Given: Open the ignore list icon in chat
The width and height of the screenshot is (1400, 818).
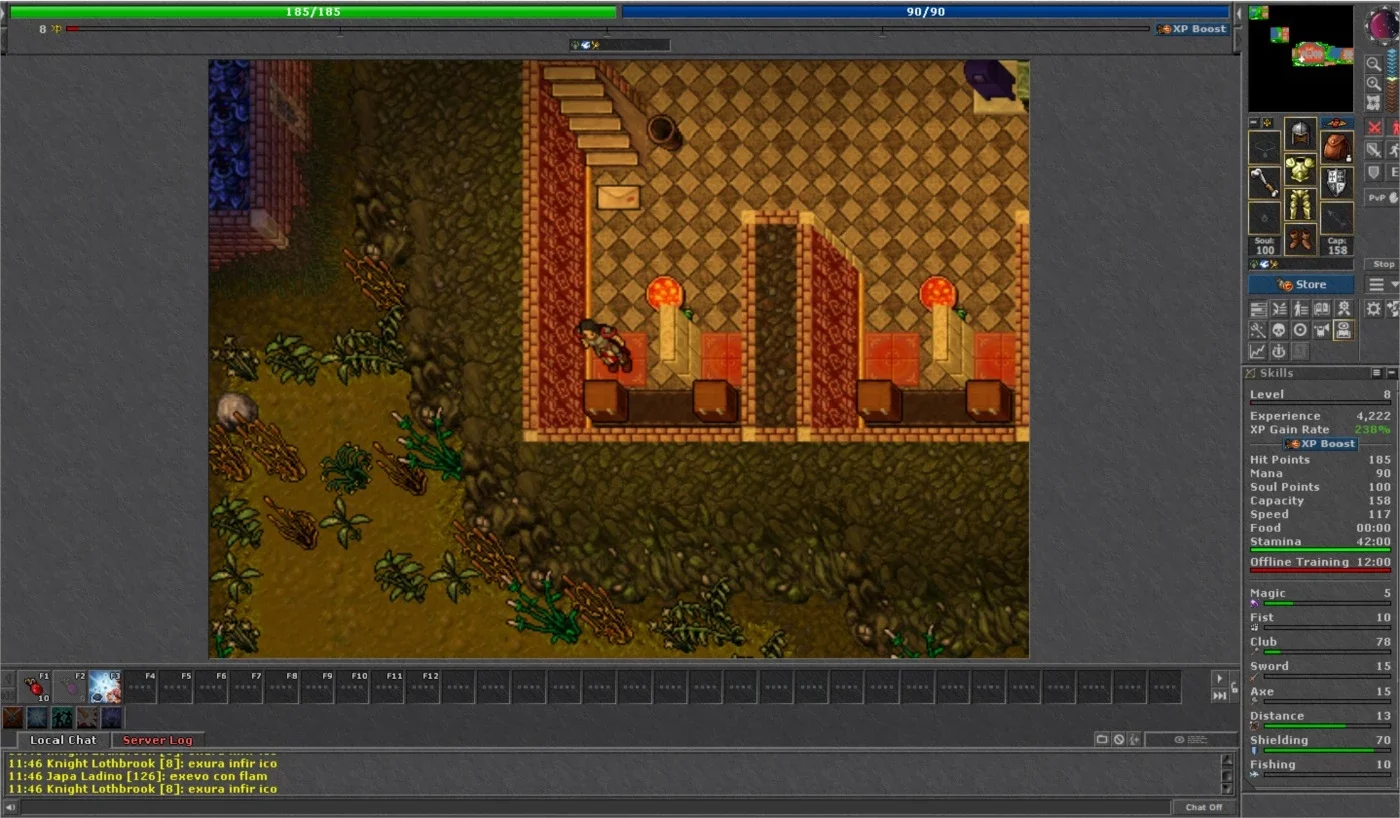Looking at the screenshot, I should pyautogui.click(x=1119, y=740).
